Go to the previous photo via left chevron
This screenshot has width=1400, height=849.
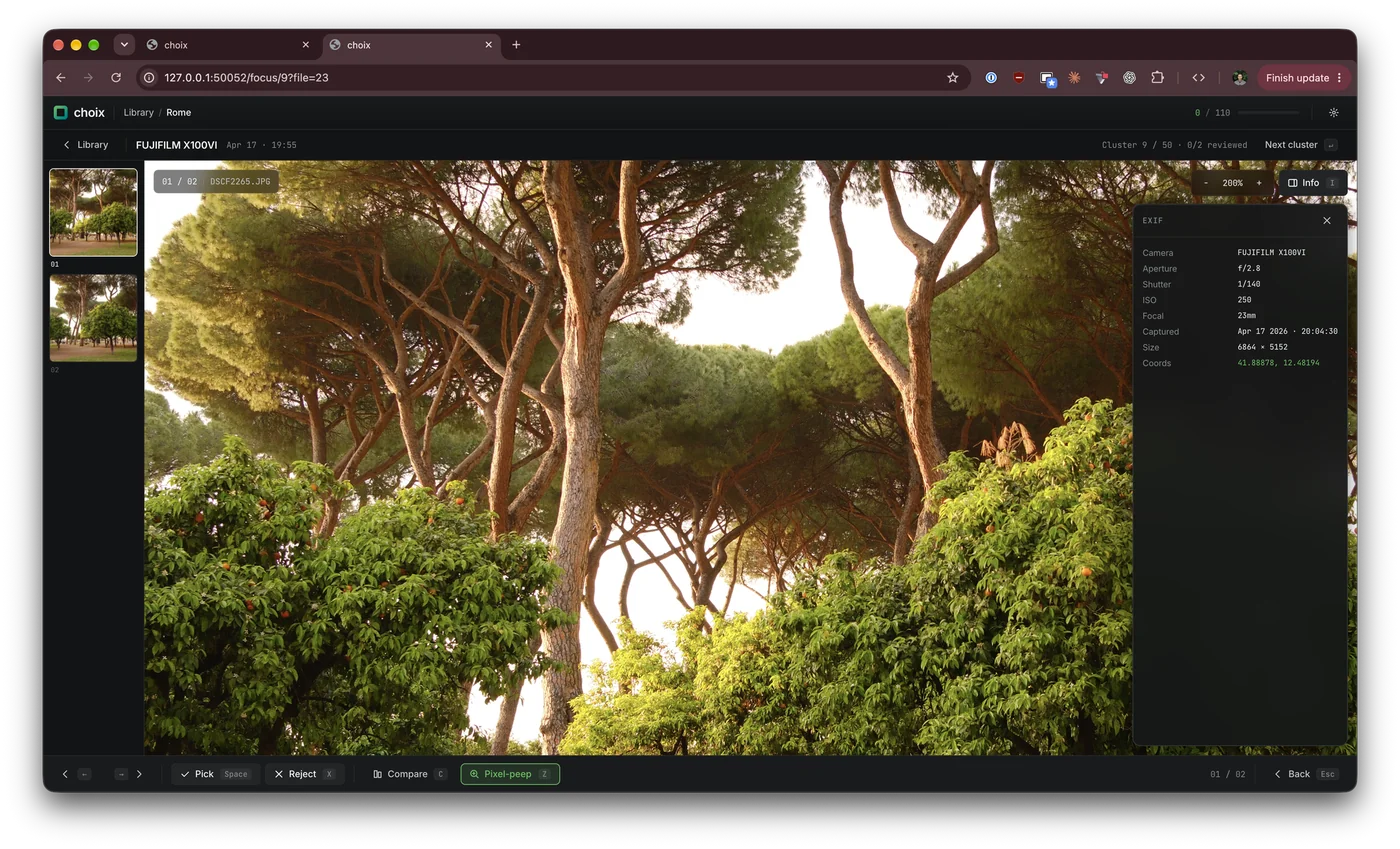65,774
